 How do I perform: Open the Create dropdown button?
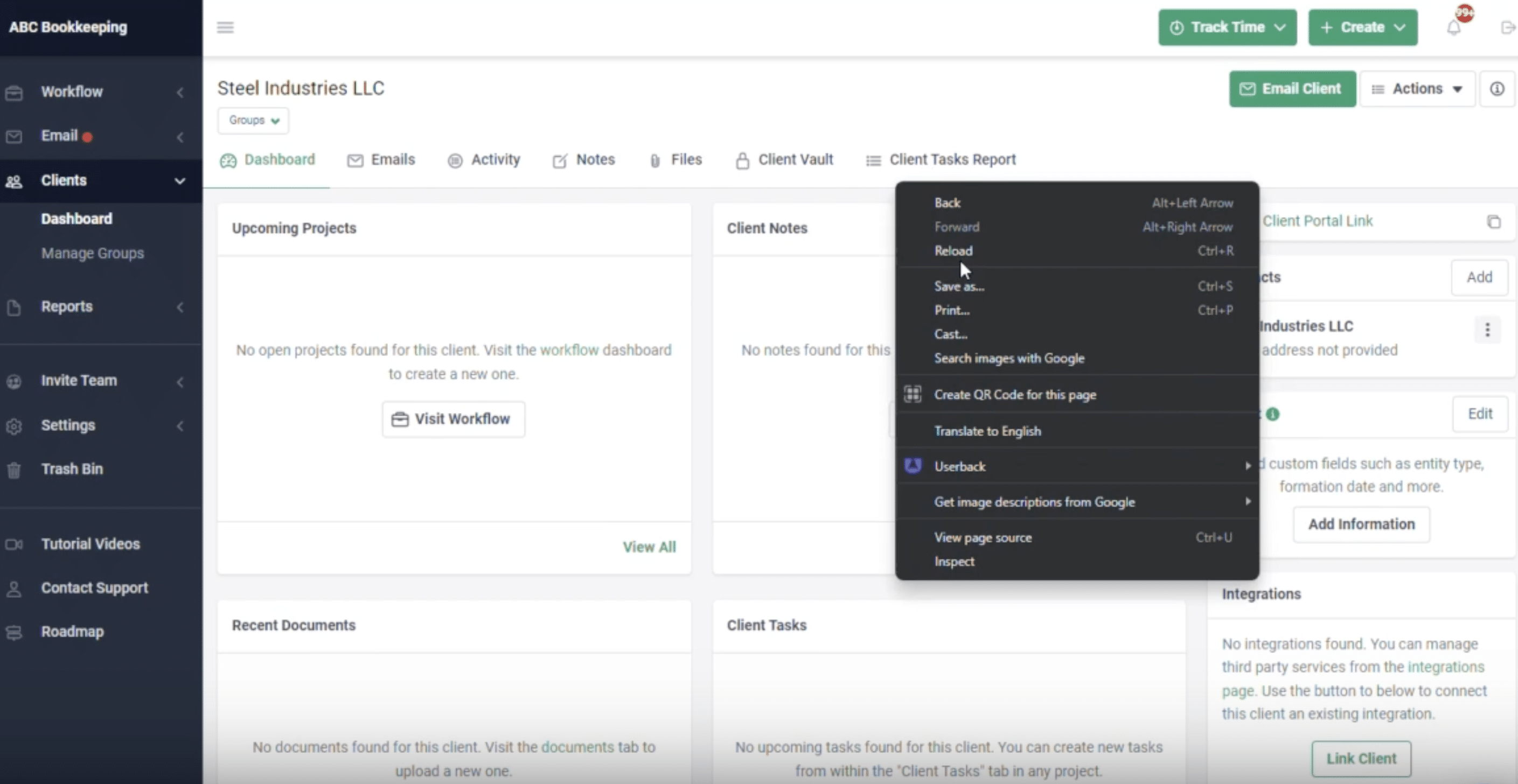[x=1363, y=27]
